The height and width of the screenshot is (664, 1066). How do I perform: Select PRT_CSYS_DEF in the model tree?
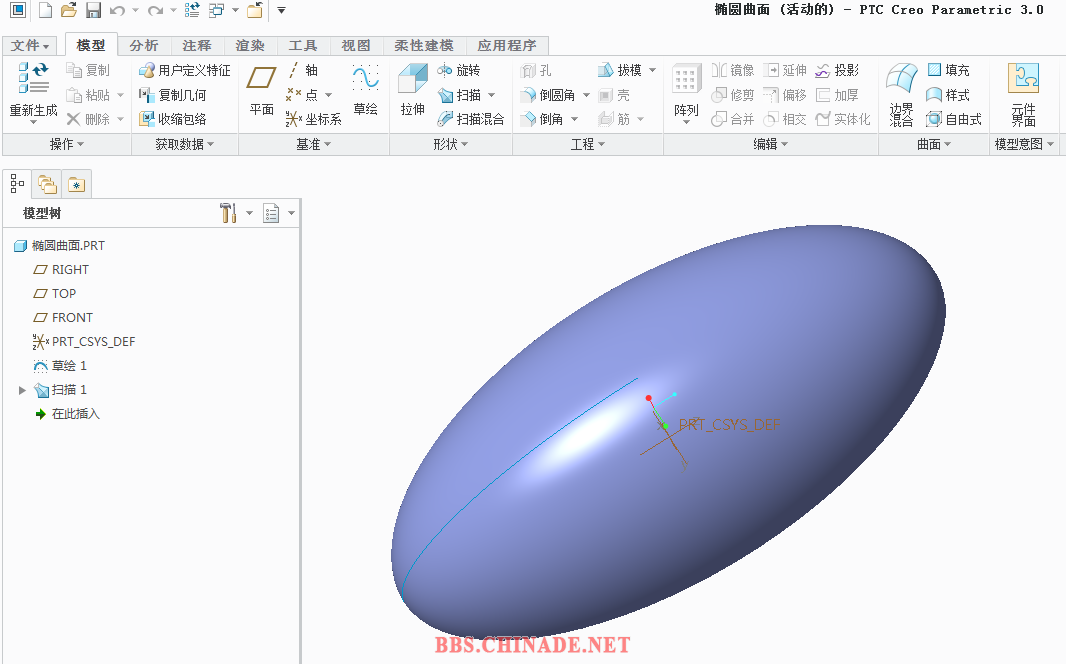tap(84, 342)
